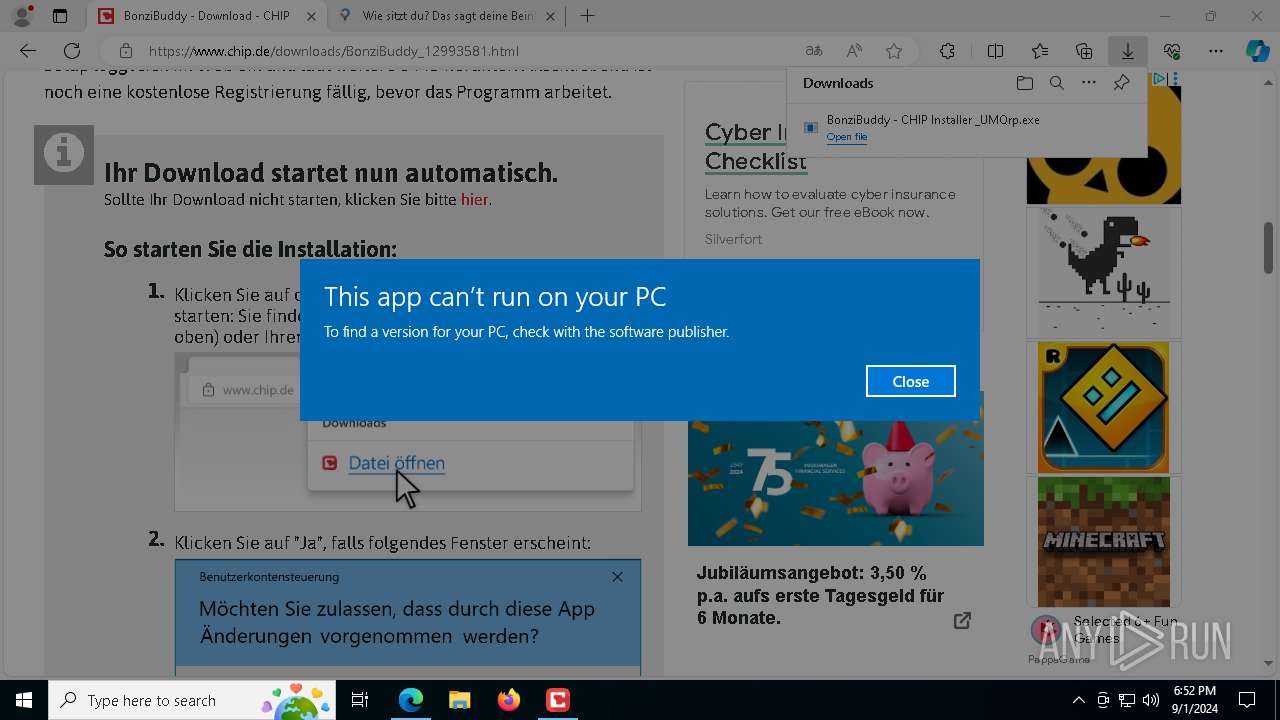Open the Copilot sidebar
The width and height of the screenshot is (1280, 720).
tap(1257, 51)
